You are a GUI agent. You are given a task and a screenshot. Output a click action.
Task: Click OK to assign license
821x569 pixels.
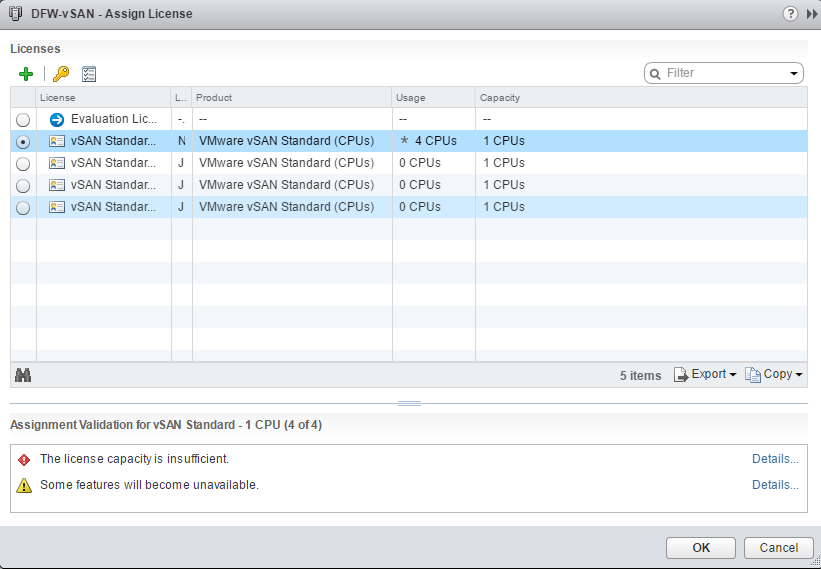coord(701,548)
